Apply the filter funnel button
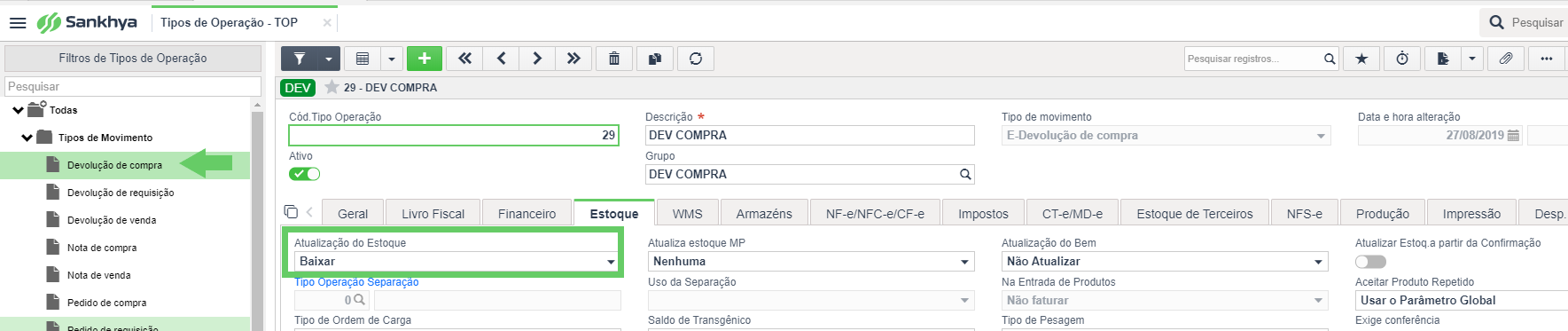This screenshot has width=1568, height=331. 300,59
